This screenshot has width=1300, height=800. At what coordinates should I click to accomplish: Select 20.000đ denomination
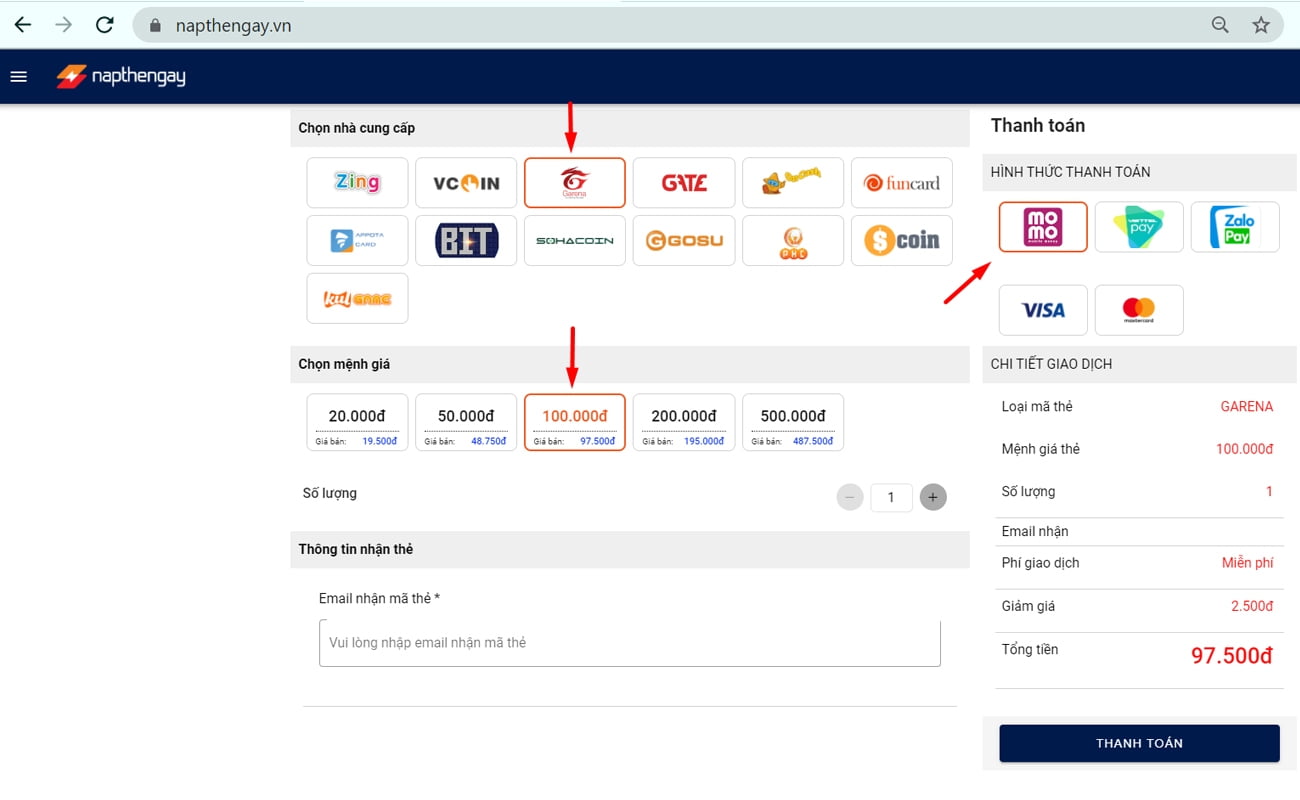pyautogui.click(x=357, y=422)
